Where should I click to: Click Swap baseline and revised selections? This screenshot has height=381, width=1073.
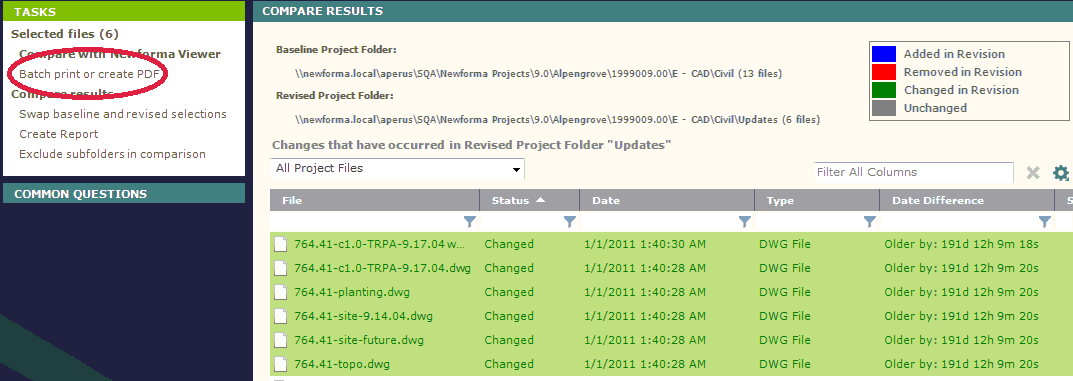[x=122, y=114]
